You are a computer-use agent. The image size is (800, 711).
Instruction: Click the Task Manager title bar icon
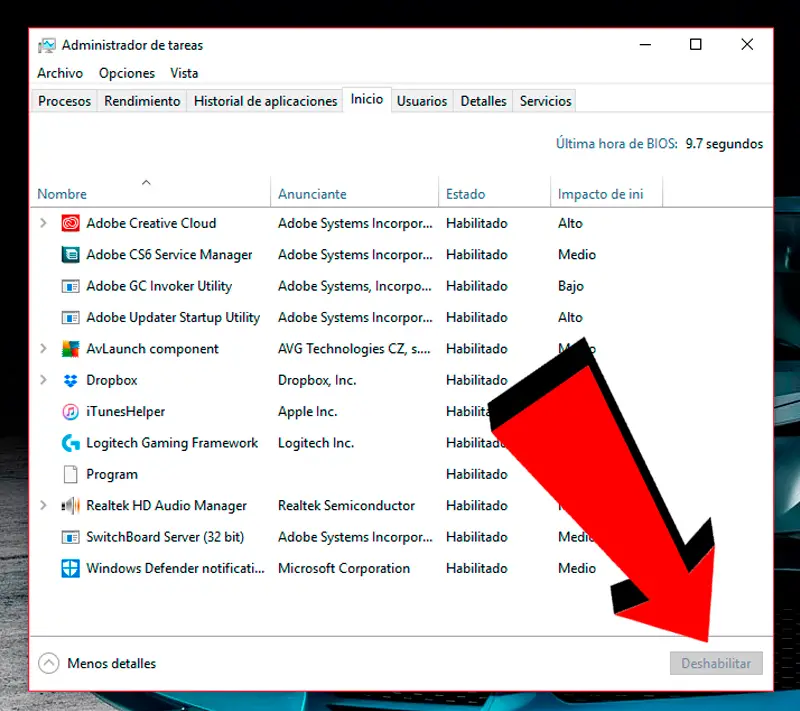pyautogui.click(x=47, y=45)
